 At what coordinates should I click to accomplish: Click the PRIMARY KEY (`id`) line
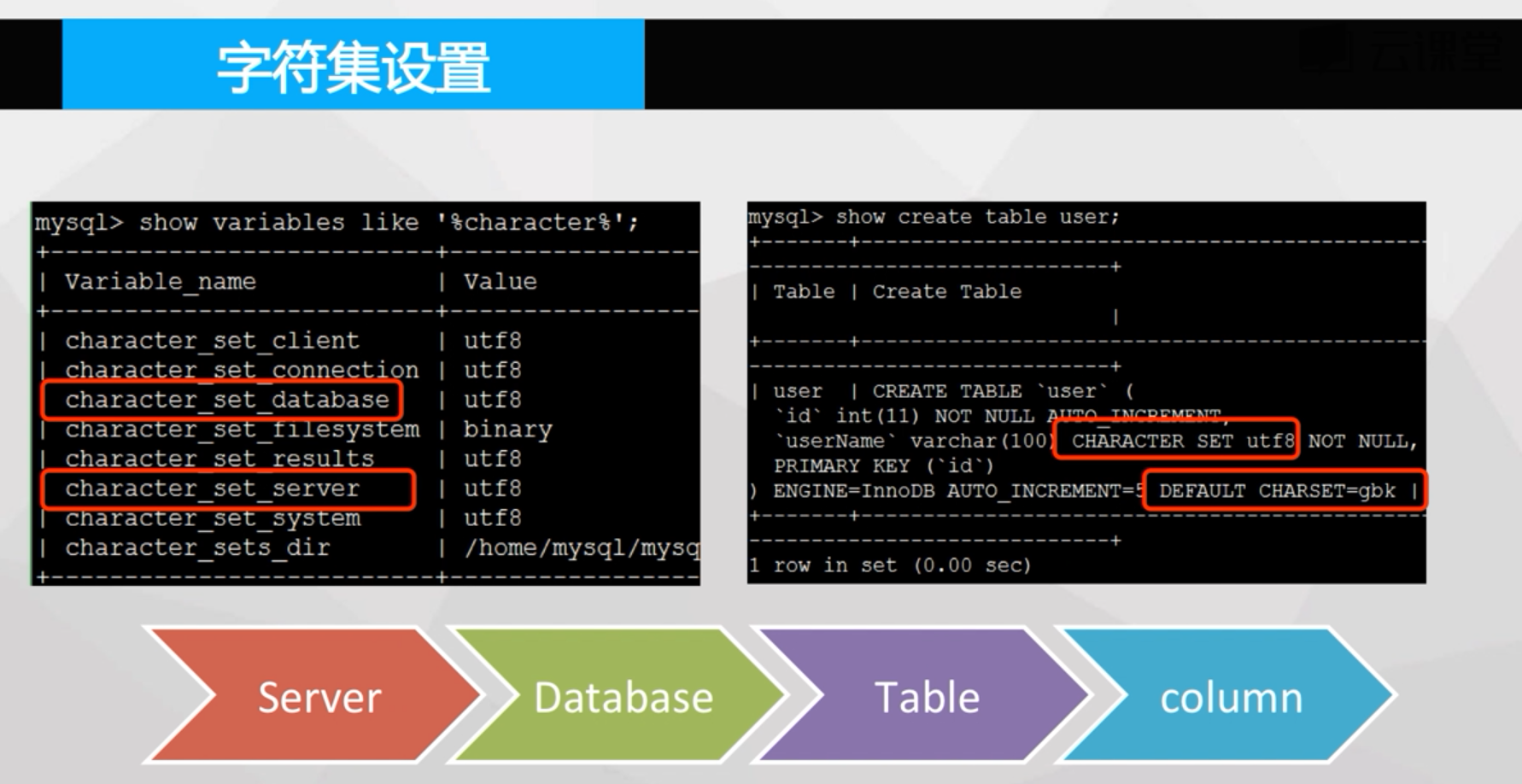coord(884,466)
